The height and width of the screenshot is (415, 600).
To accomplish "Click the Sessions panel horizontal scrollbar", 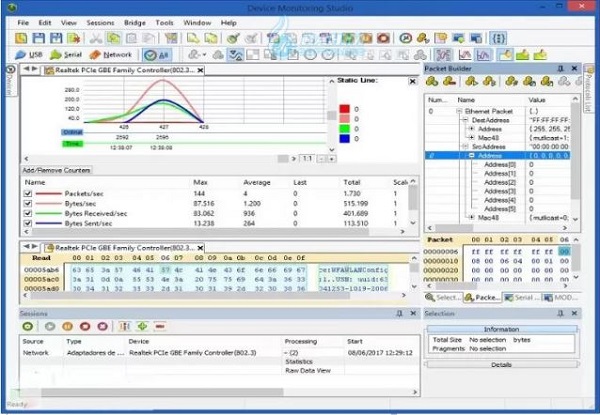I will 162,392.
